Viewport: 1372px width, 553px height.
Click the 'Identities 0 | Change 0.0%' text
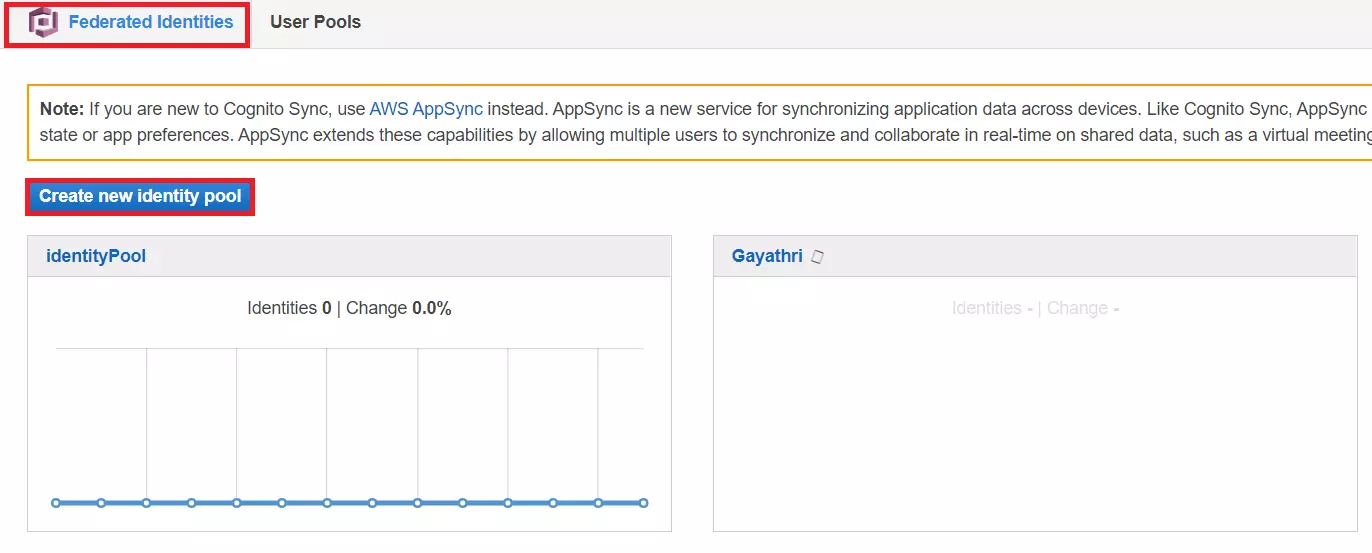tap(349, 308)
